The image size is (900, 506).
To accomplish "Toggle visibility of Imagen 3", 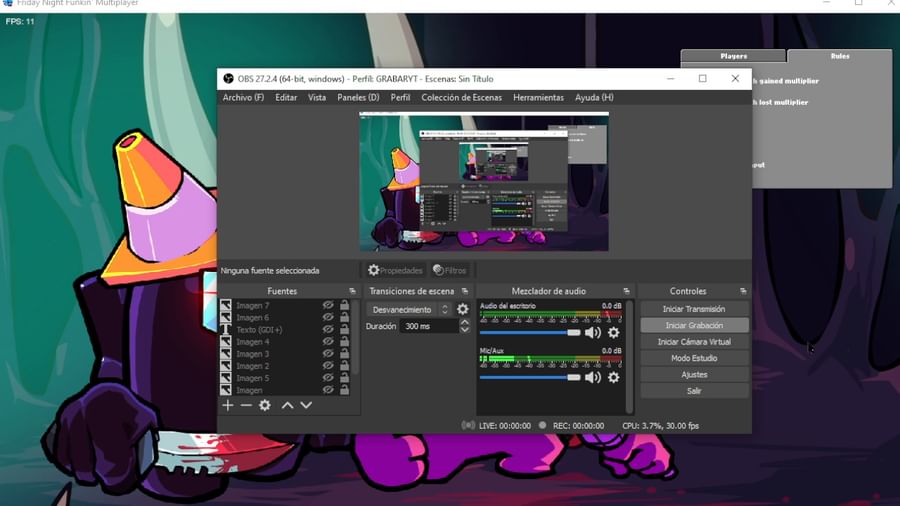I will coord(328,354).
